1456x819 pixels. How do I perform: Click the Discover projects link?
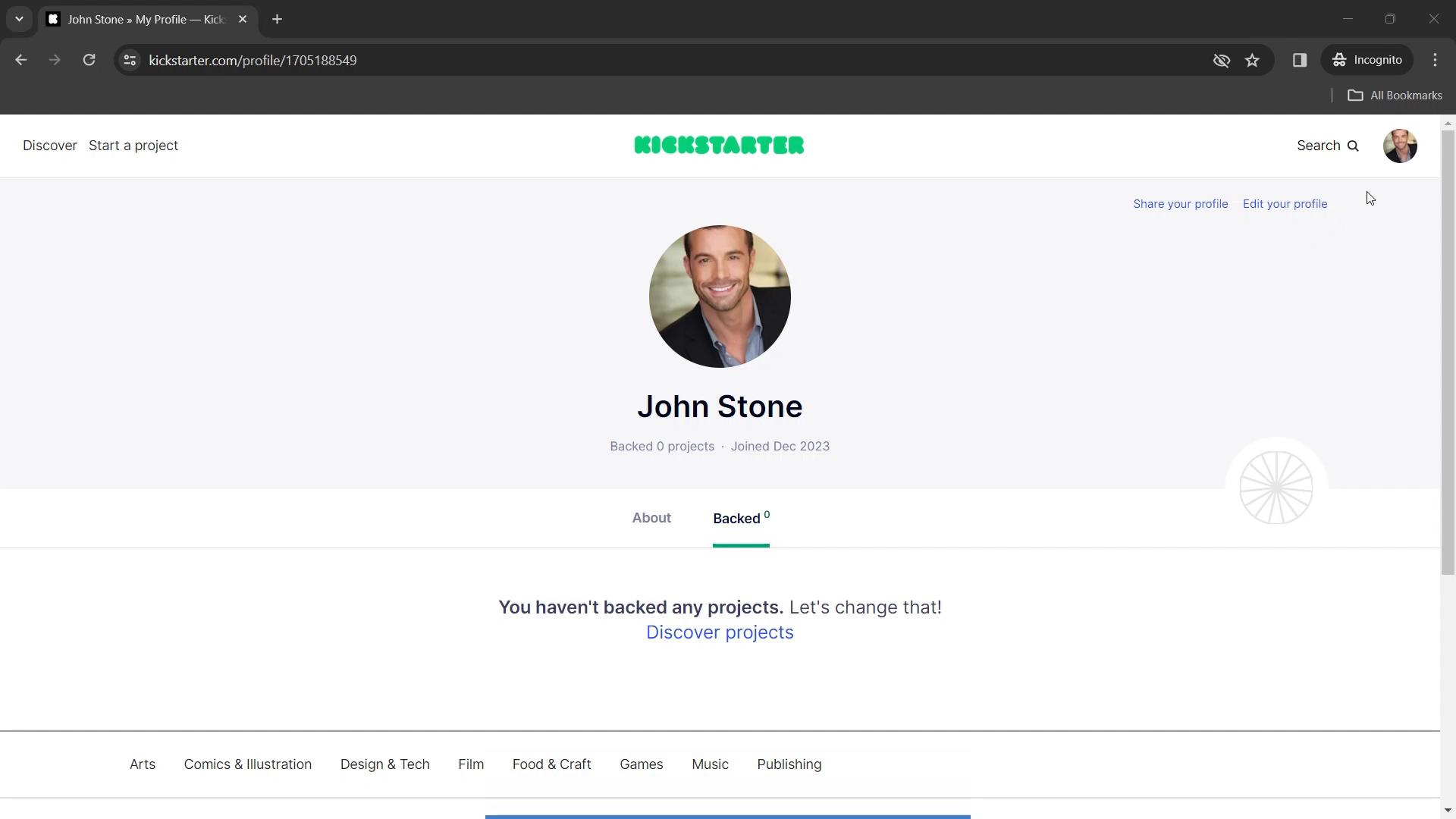(x=720, y=632)
